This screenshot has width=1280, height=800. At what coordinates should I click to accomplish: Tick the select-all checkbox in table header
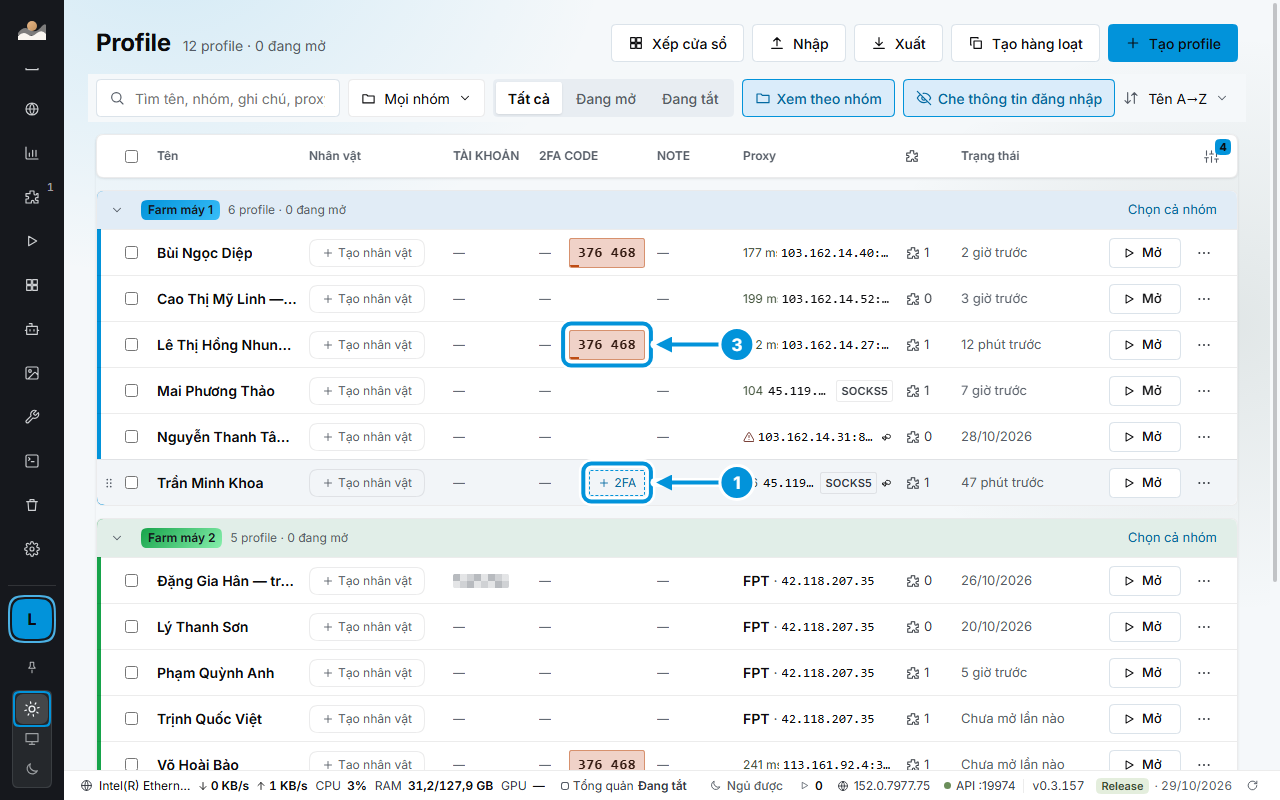point(132,156)
